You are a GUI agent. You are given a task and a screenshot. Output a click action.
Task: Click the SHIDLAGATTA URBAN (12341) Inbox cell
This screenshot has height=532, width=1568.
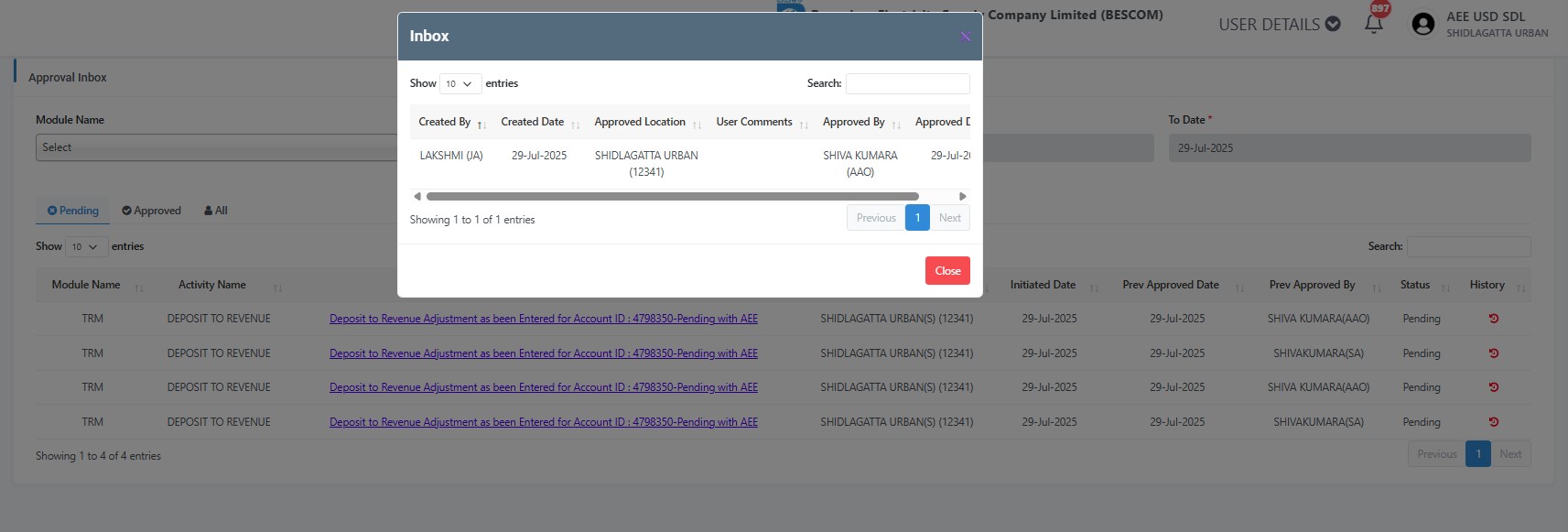tap(646, 164)
